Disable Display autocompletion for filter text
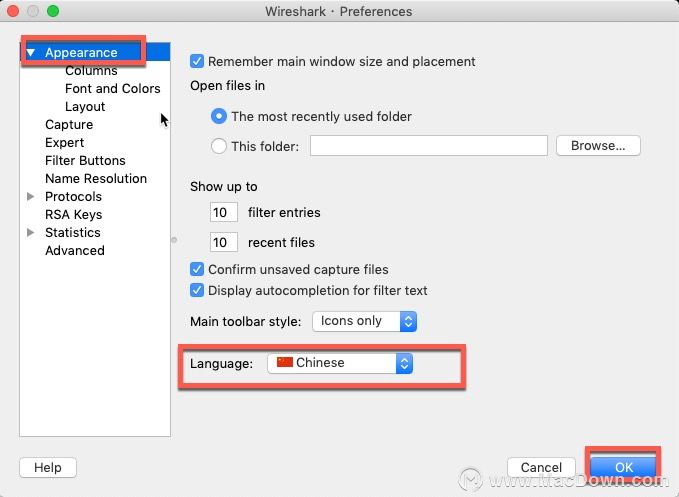Image resolution: width=679 pixels, height=497 pixels. click(197, 290)
